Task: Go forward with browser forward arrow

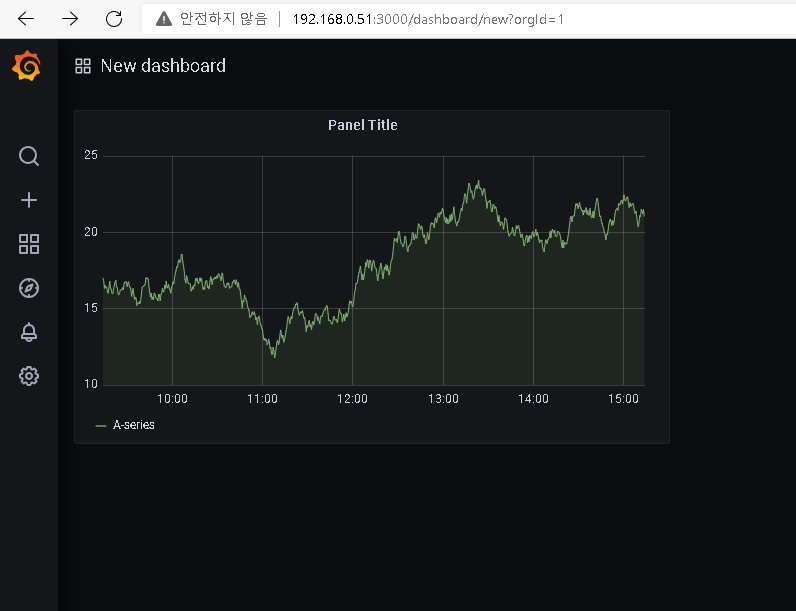Action: click(x=70, y=19)
